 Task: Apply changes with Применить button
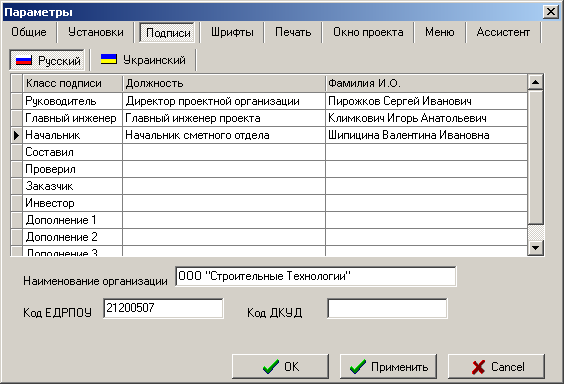click(x=388, y=366)
